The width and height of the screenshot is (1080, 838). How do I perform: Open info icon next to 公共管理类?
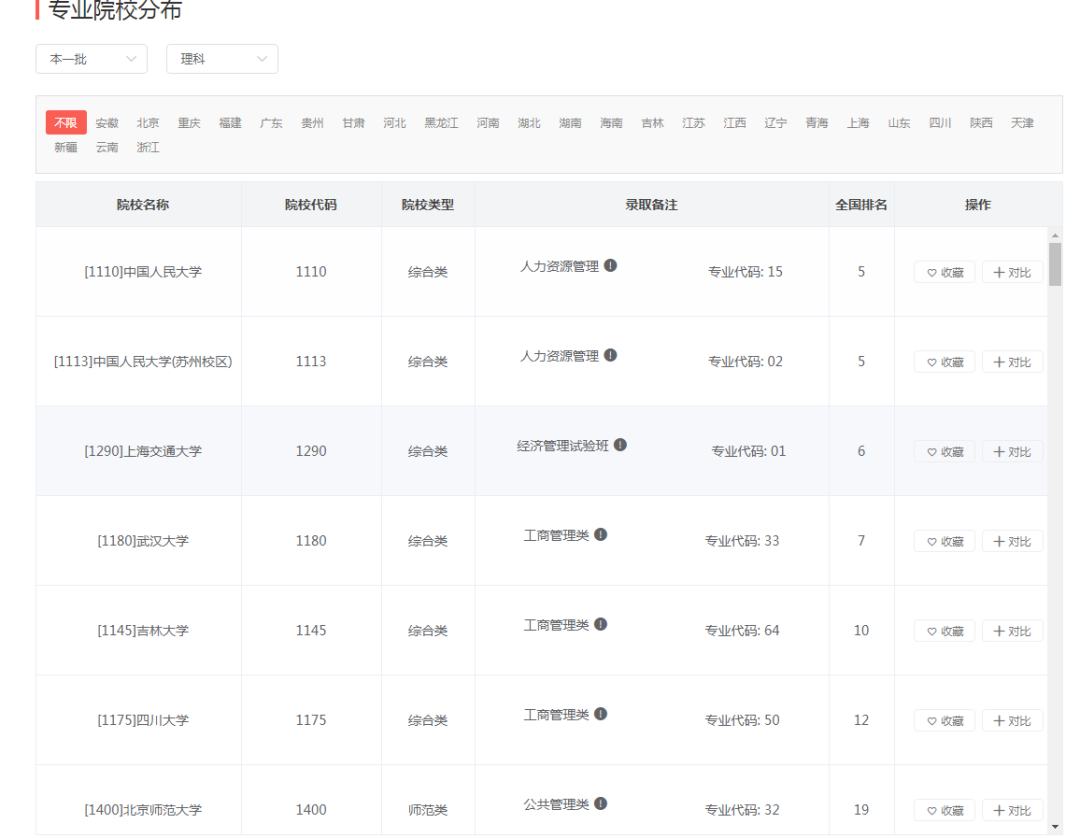click(601, 804)
